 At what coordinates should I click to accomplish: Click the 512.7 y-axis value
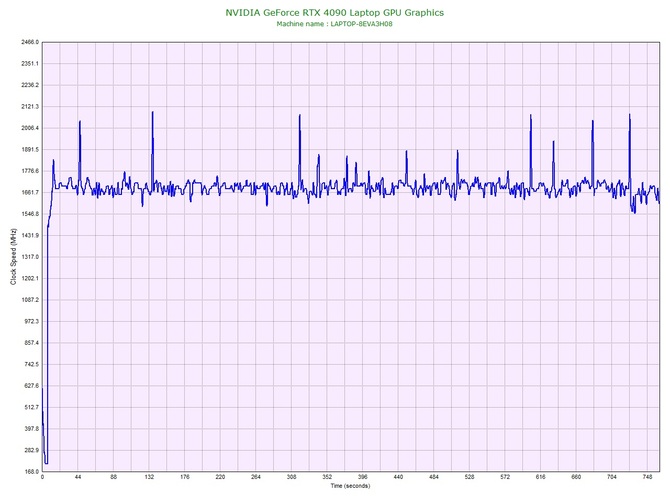[x=31, y=407]
